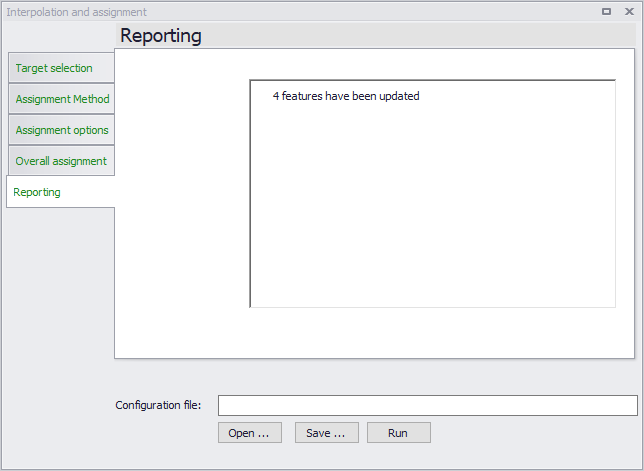
Task: Open the Target selection tab
Action: pyautogui.click(x=61, y=68)
